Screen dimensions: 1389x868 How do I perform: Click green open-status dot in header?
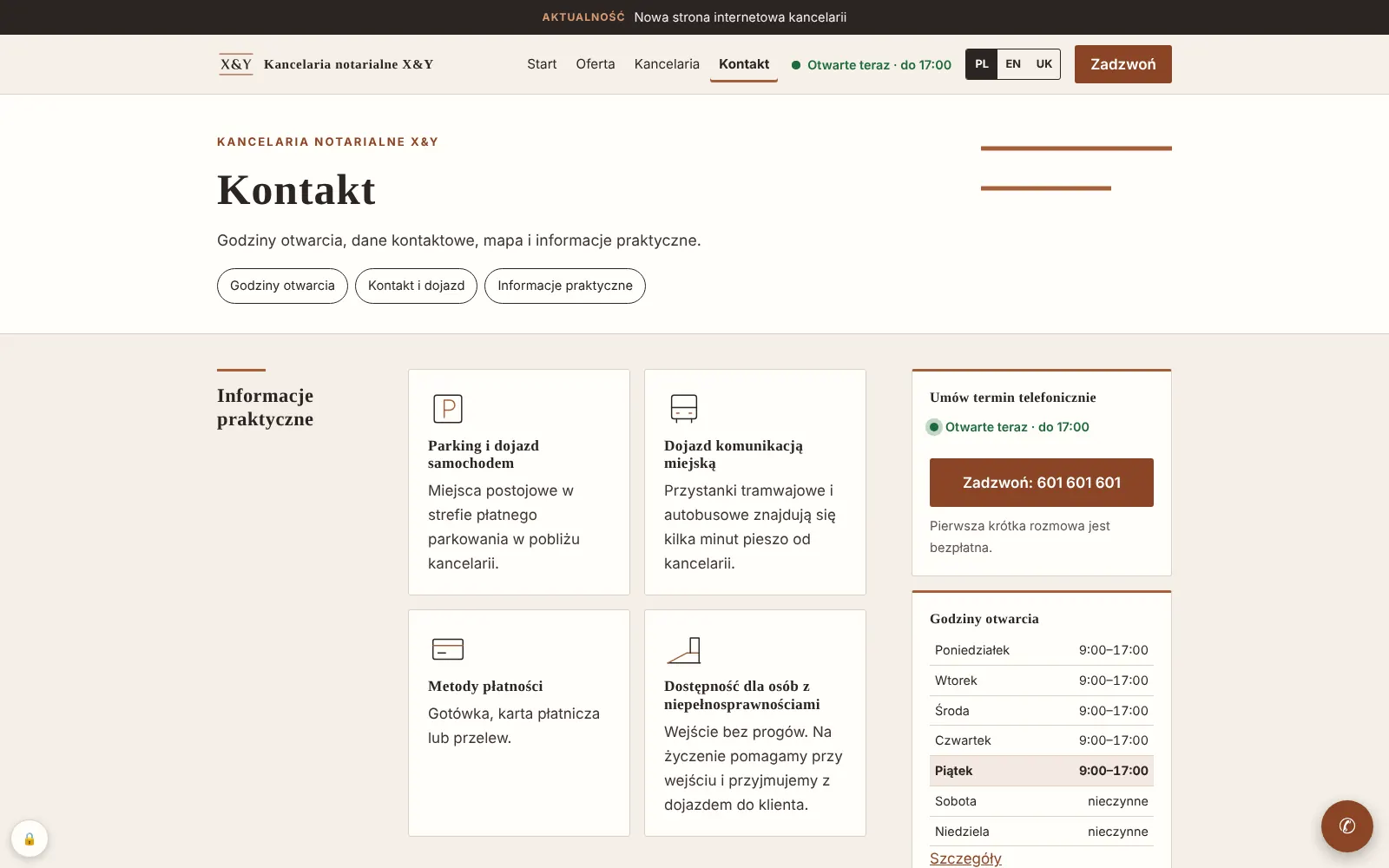796,65
